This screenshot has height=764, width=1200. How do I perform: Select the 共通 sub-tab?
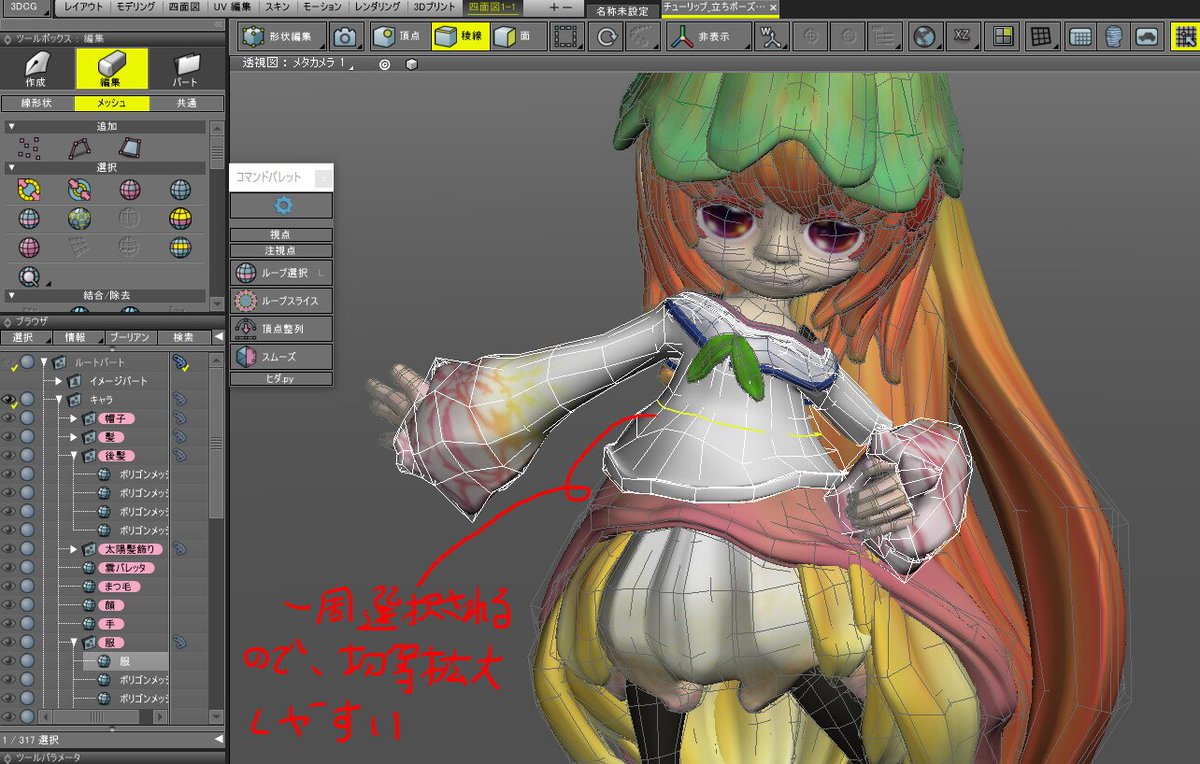(x=186, y=103)
